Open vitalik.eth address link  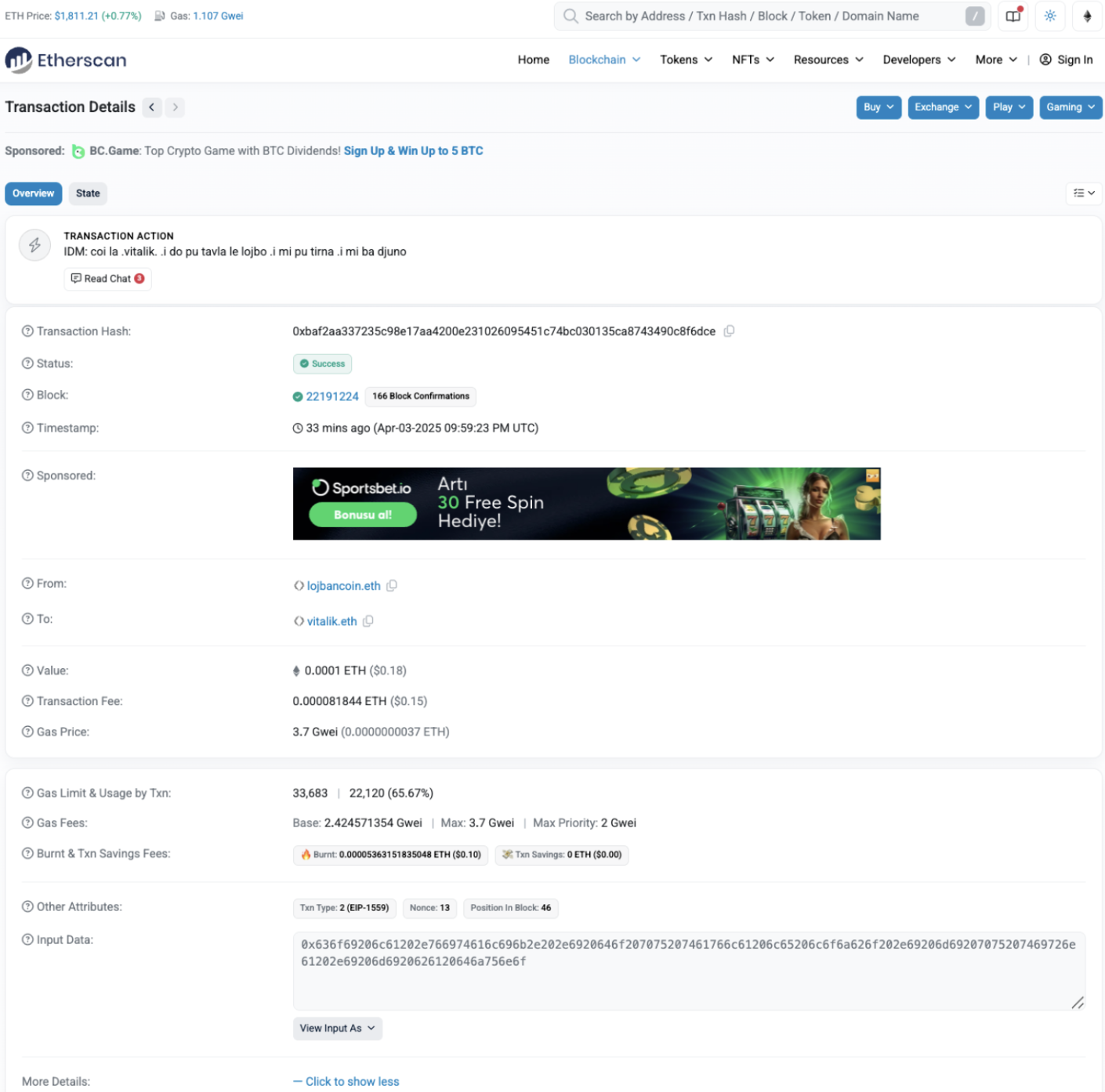pos(332,621)
